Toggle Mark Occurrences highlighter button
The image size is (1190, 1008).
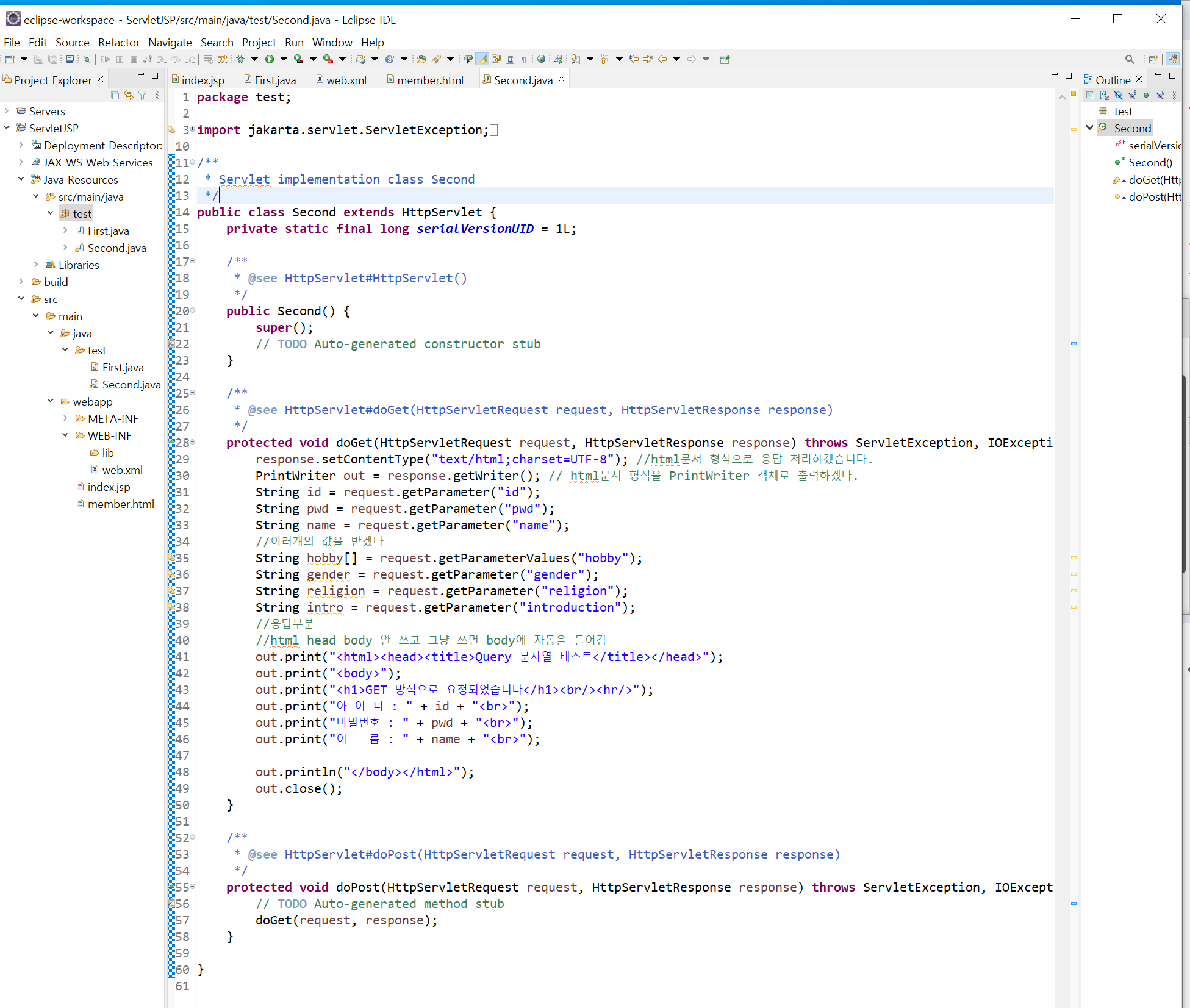pyautogui.click(x=482, y=59)
